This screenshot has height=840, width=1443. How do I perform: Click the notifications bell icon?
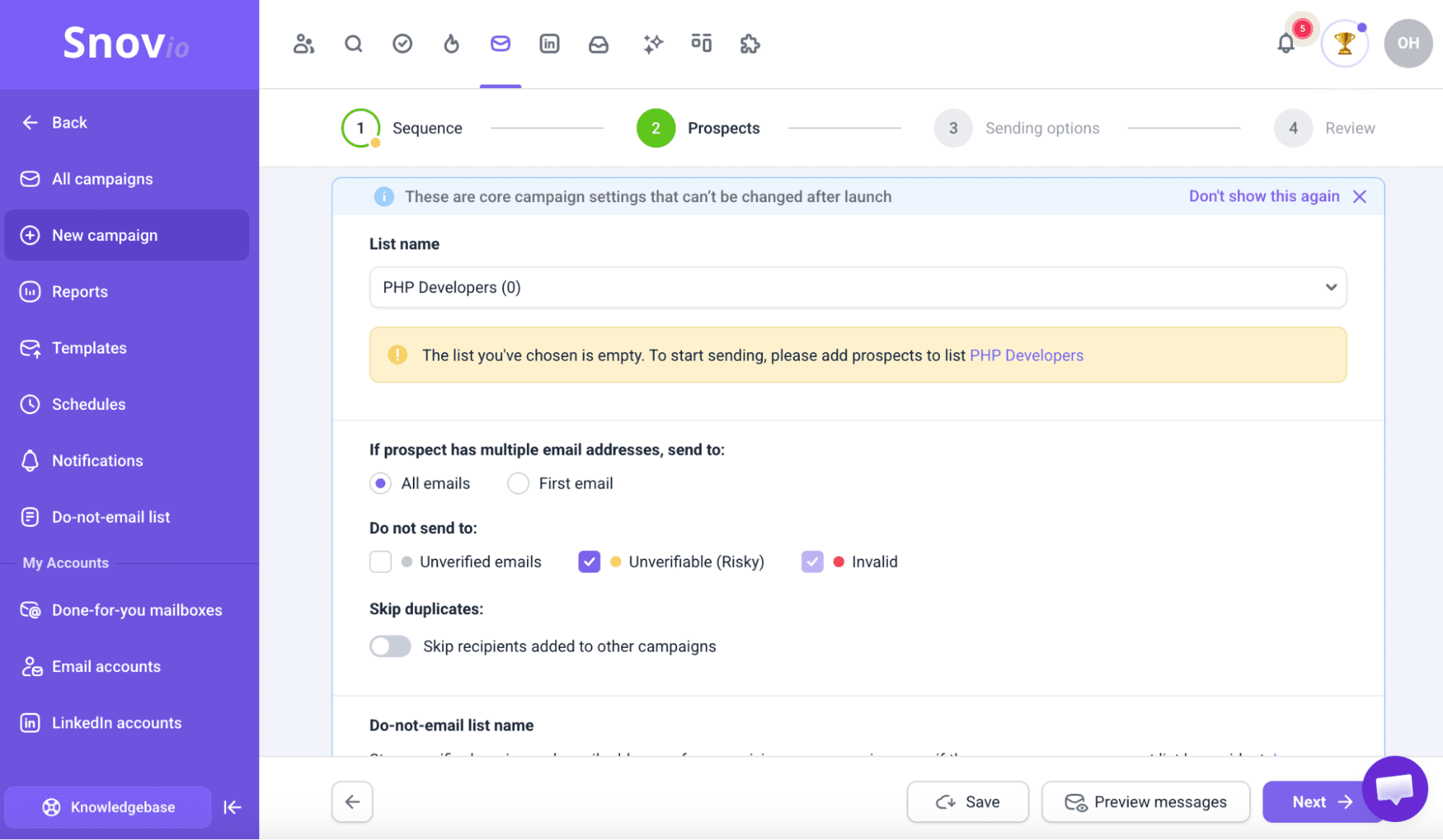(x=1286, y=44)
